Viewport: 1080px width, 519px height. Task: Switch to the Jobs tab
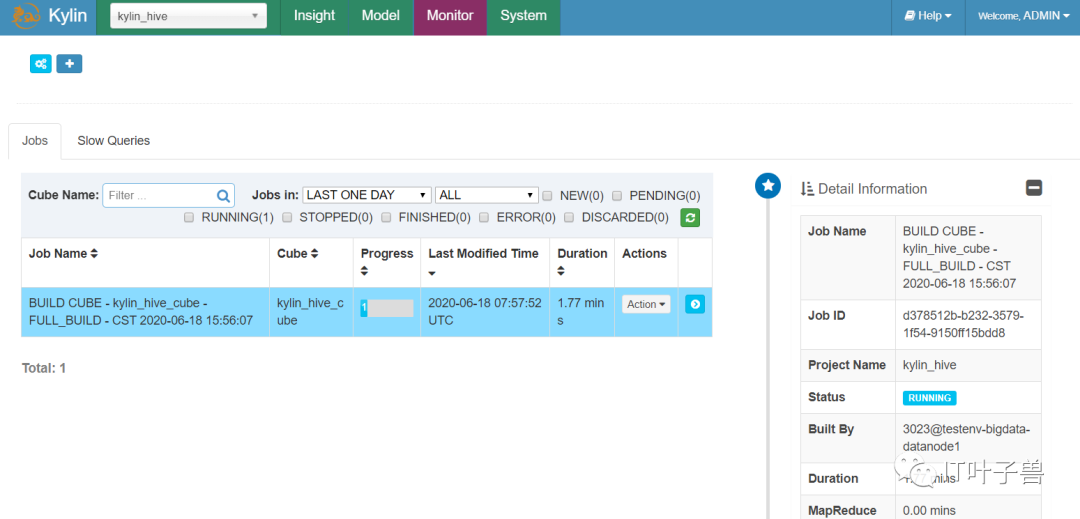click(x=34, y=141)
